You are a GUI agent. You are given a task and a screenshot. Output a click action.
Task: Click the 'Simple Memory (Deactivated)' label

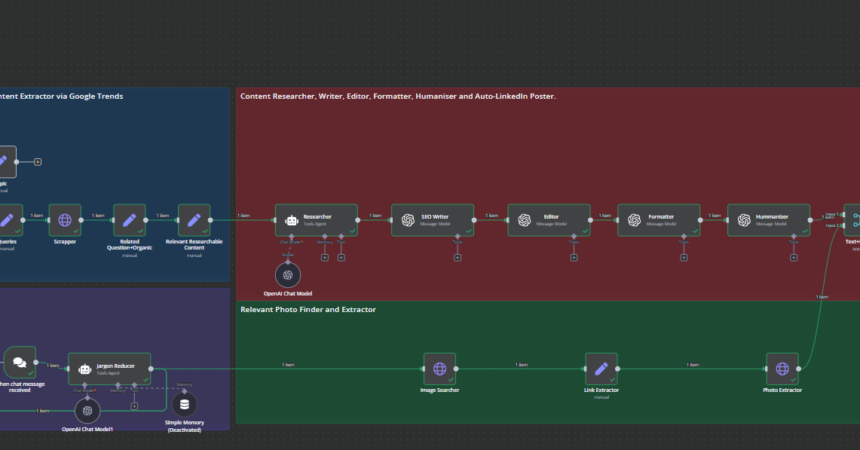[x=184, y=426]
